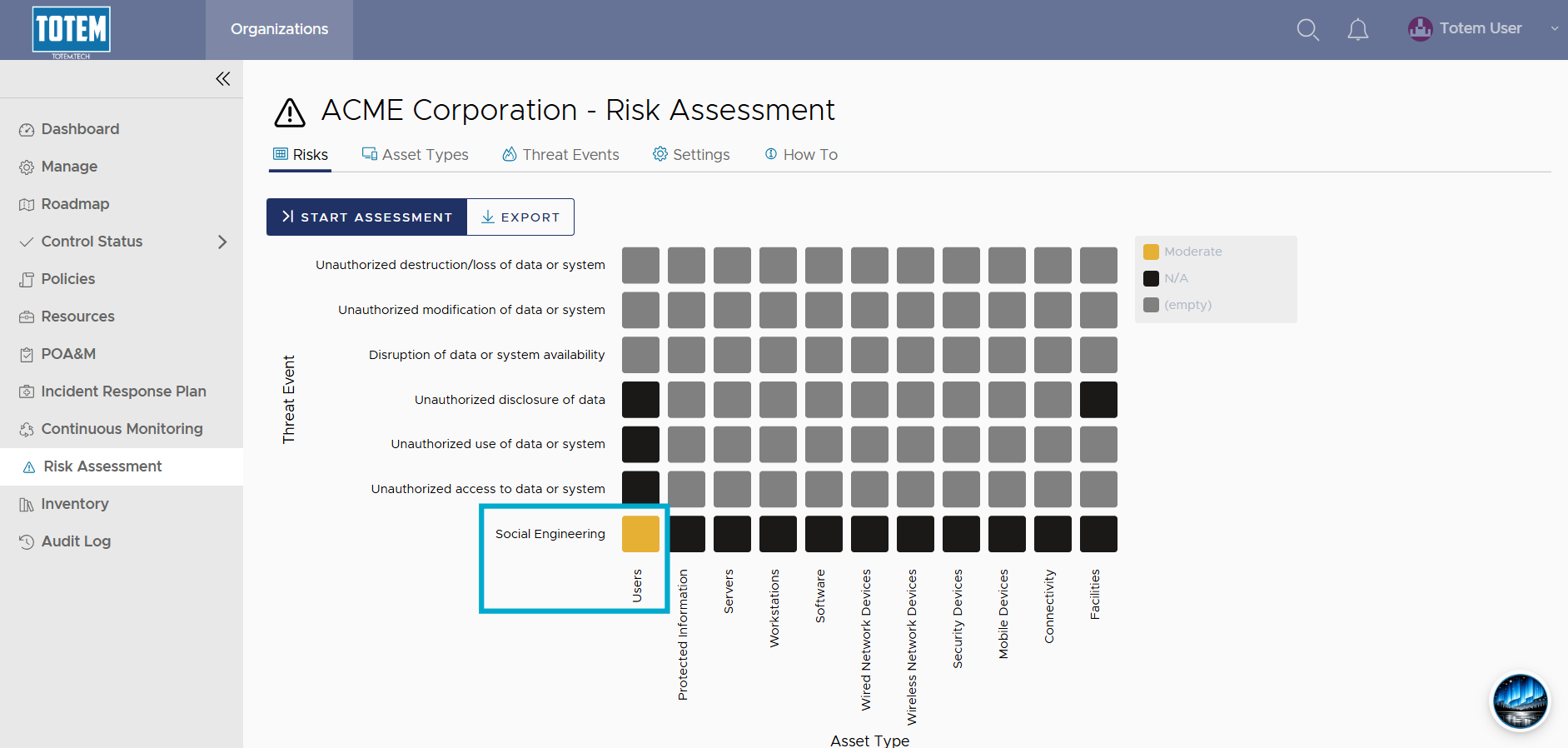
Task: Open the notifications bell
Action: [1358, 30]
